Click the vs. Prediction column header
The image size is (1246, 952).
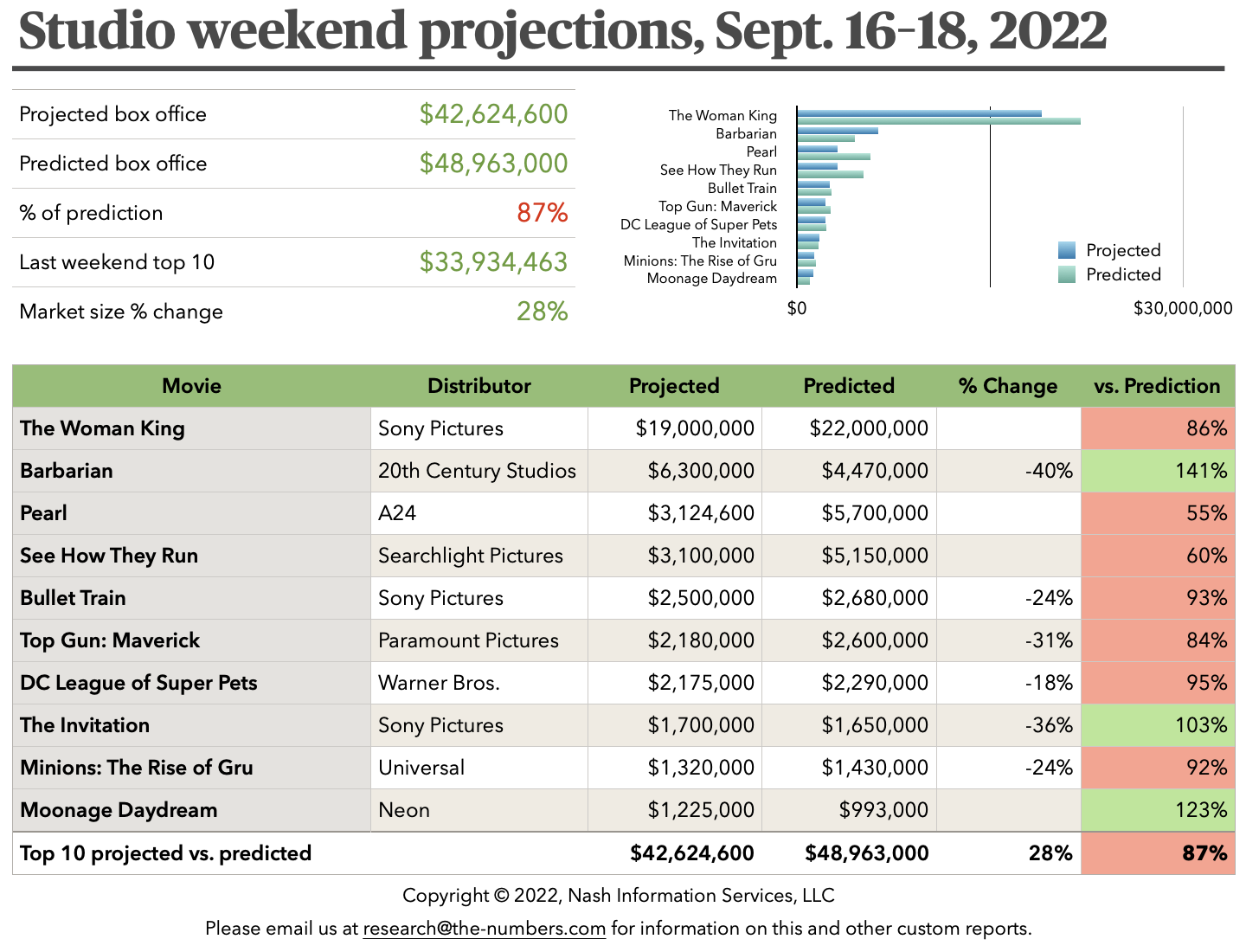(1157, 386)
